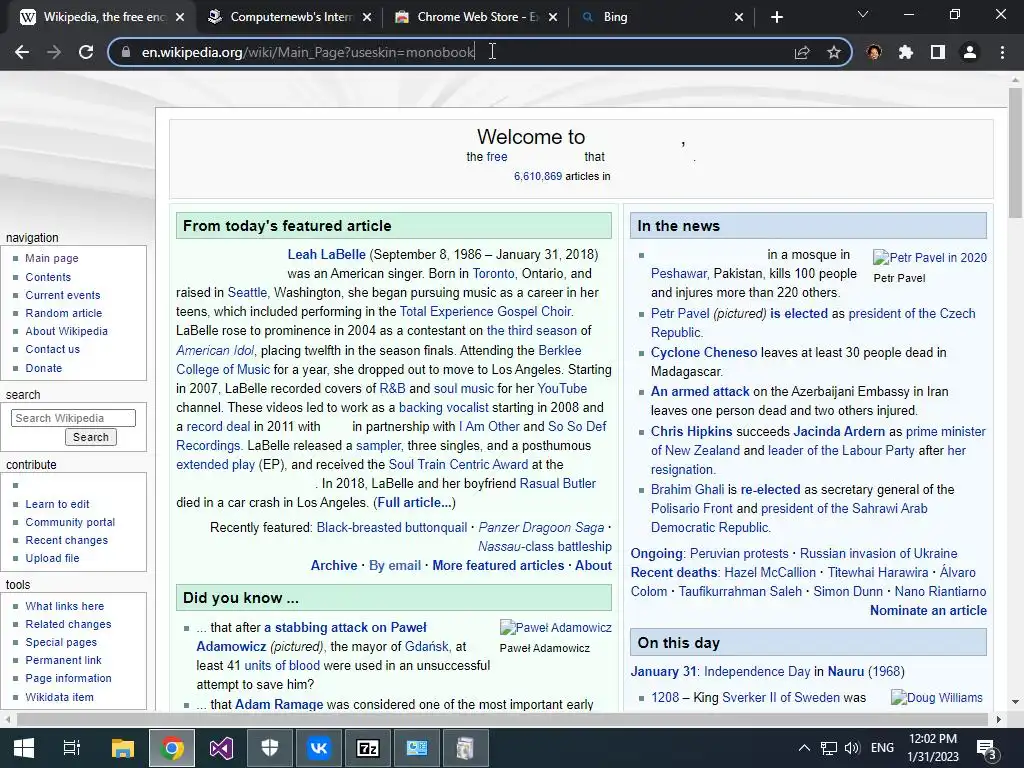Open About Wikipedia link
Image resolution: width=1024 pixels, height=768 pixels.
pyautogui.click(x=67, y=331)
